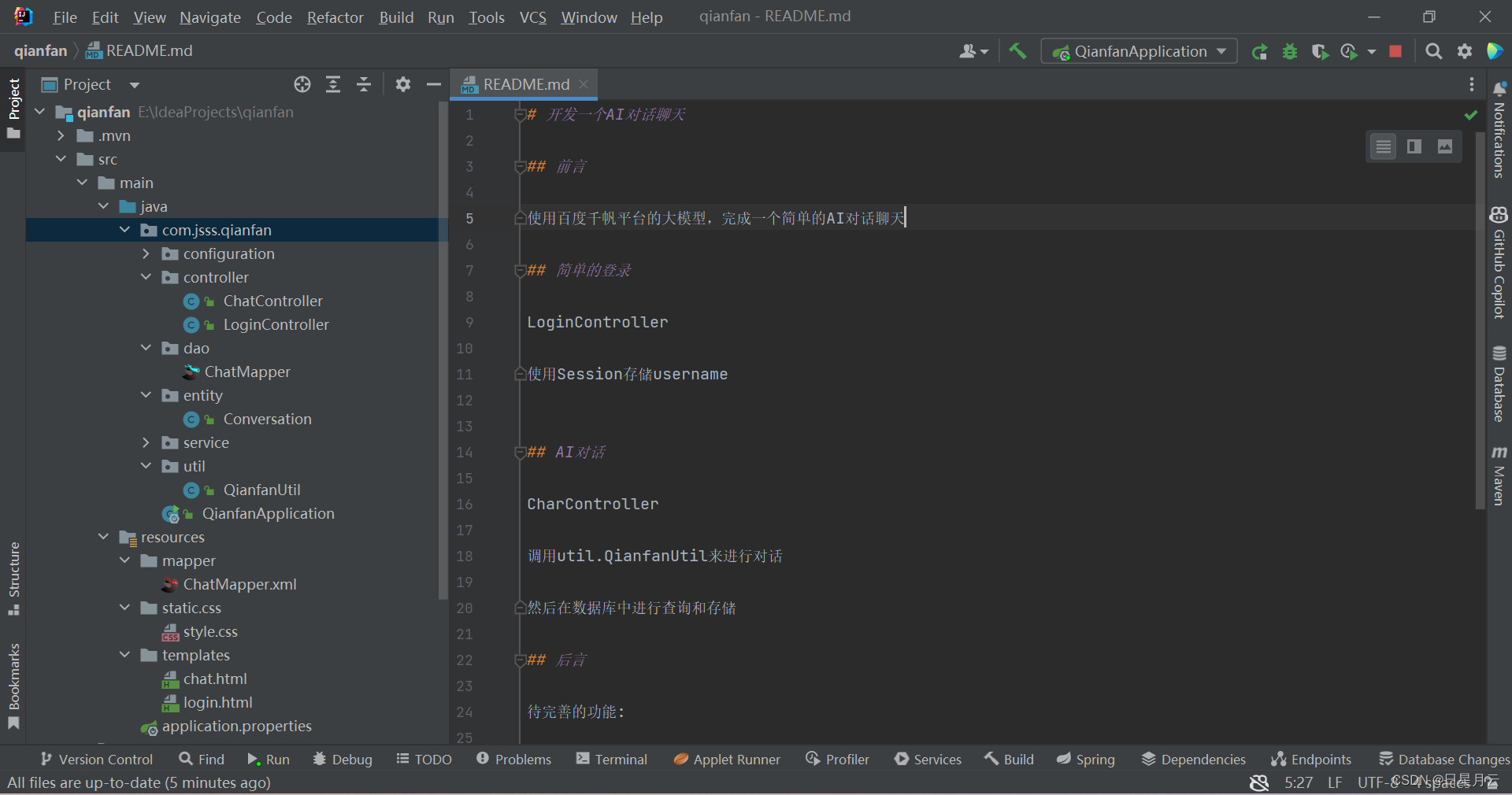Image resolution: width=1512 pixels, height=795 pixels.
Task: Toggle the Structure side tool window
Action: 13,579
